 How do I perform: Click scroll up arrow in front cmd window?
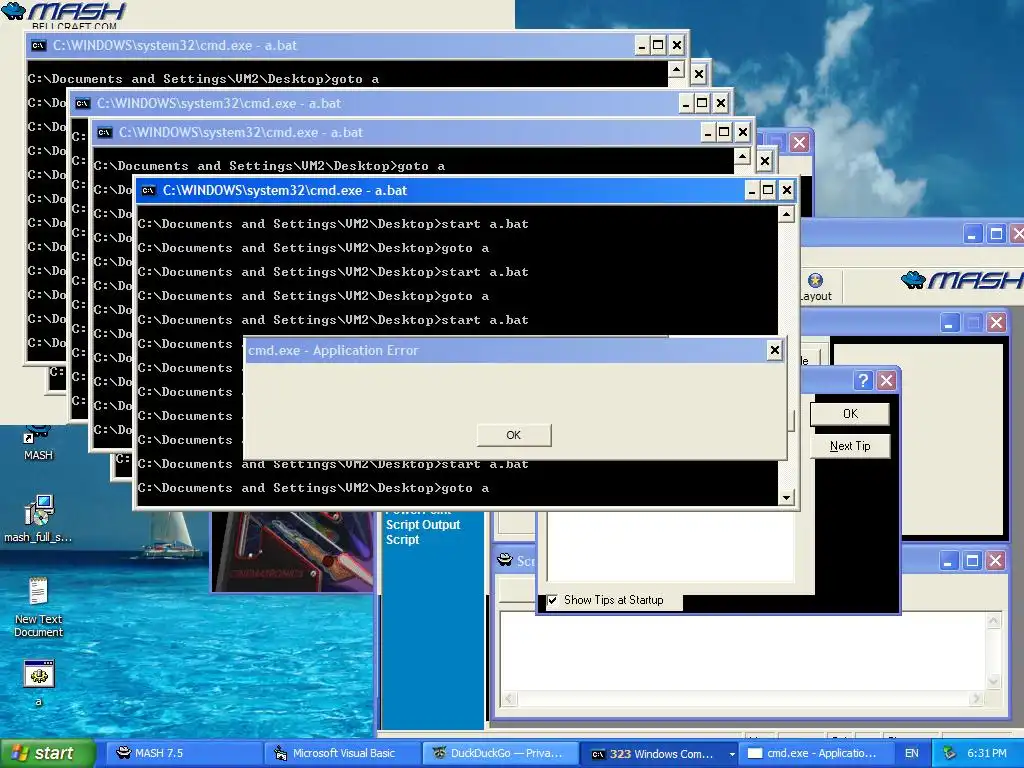786,214
